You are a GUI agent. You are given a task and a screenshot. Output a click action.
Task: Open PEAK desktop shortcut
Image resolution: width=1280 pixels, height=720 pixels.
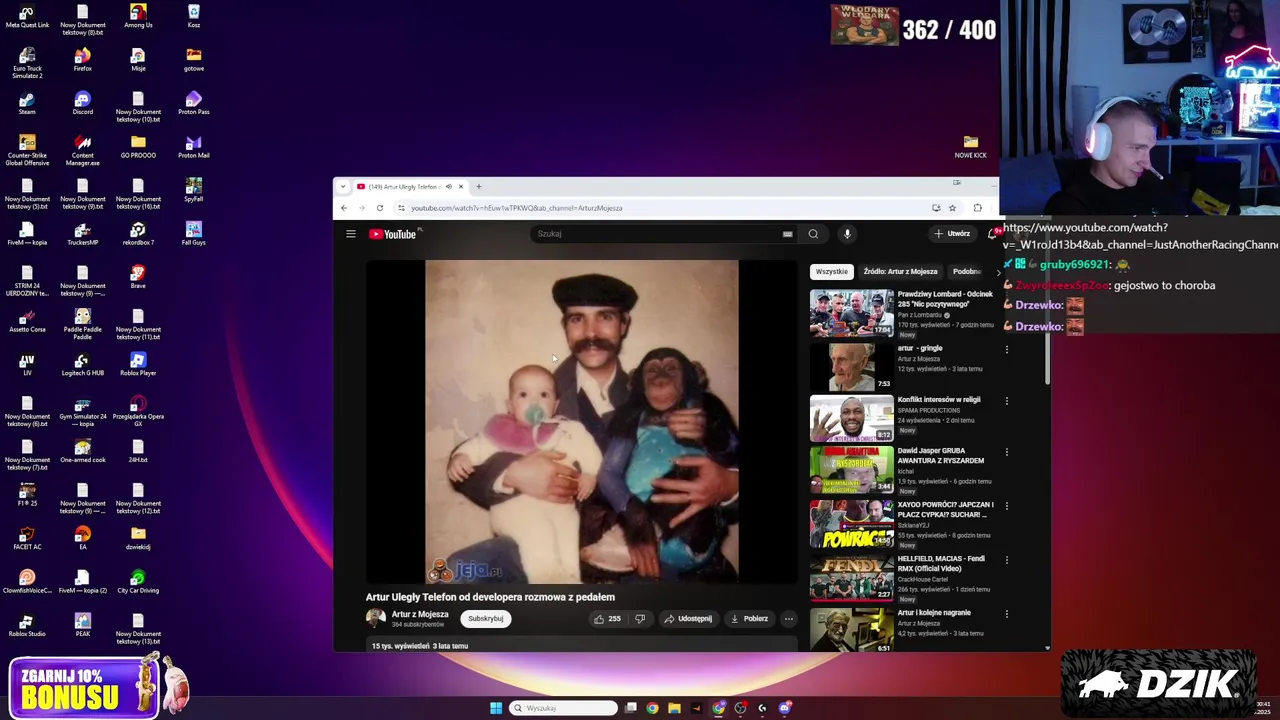tap(83, 625)
